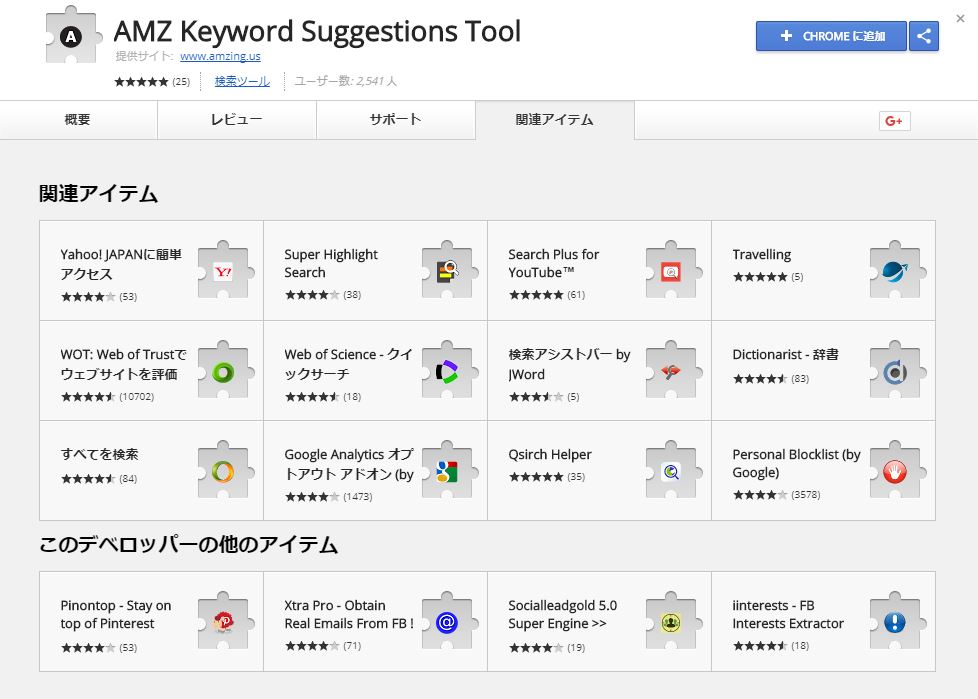
Task: Click the ユーザー数: 2,541 人 text
Action: tap(346, 81)
